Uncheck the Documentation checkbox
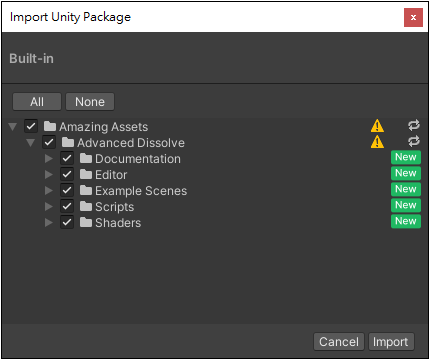The width and height of the screenshot is (430, 360). (x=67, y=158)
